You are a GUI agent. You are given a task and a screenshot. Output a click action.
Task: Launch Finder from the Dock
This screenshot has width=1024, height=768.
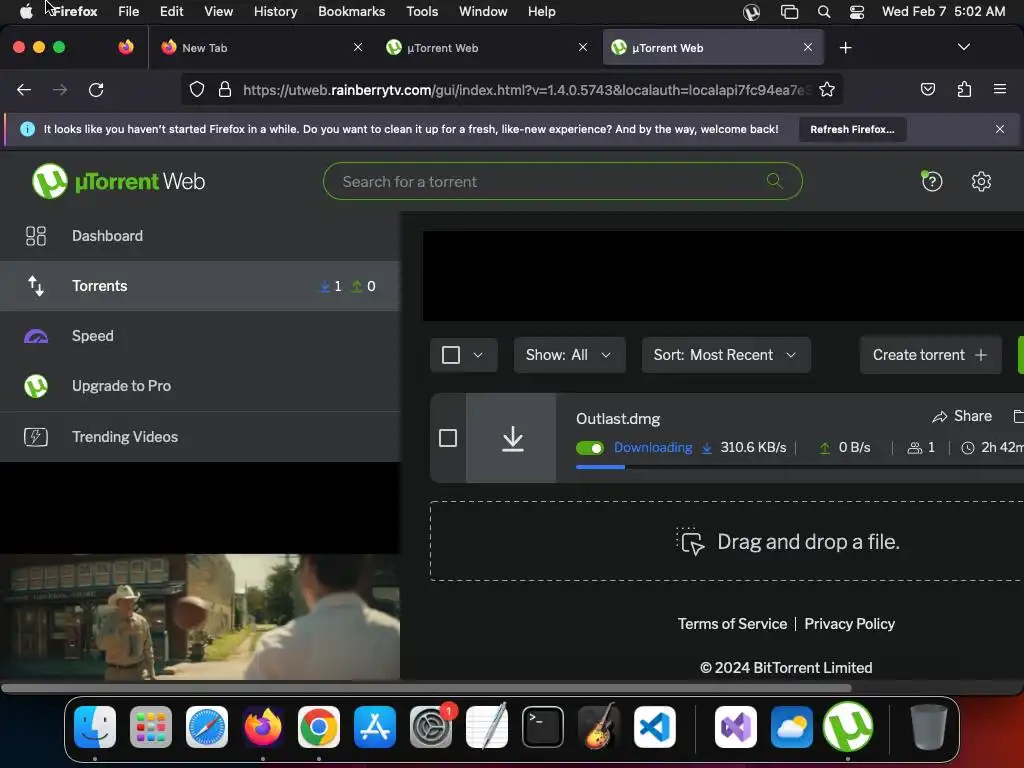coord(95,727)
